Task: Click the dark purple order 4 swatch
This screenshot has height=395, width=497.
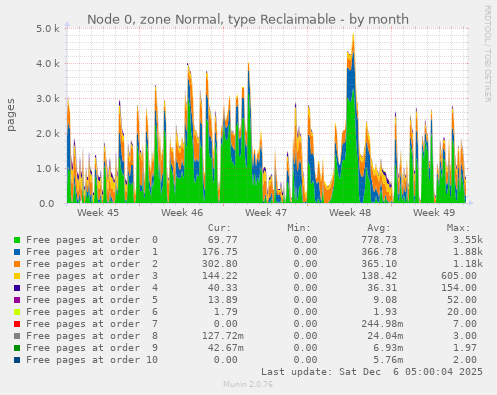Action: pos(17,288)
